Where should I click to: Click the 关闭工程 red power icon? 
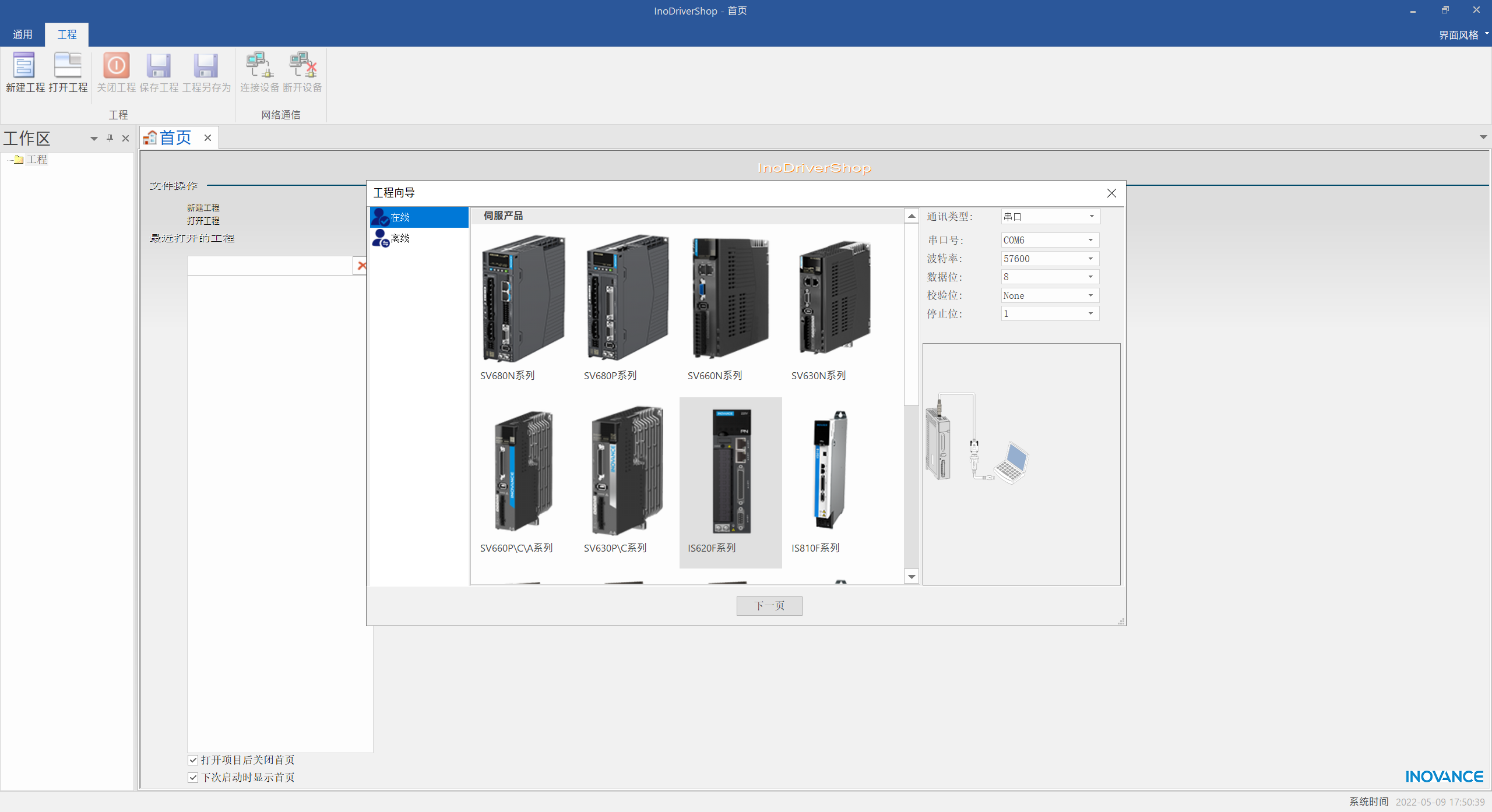click(116, 66)
